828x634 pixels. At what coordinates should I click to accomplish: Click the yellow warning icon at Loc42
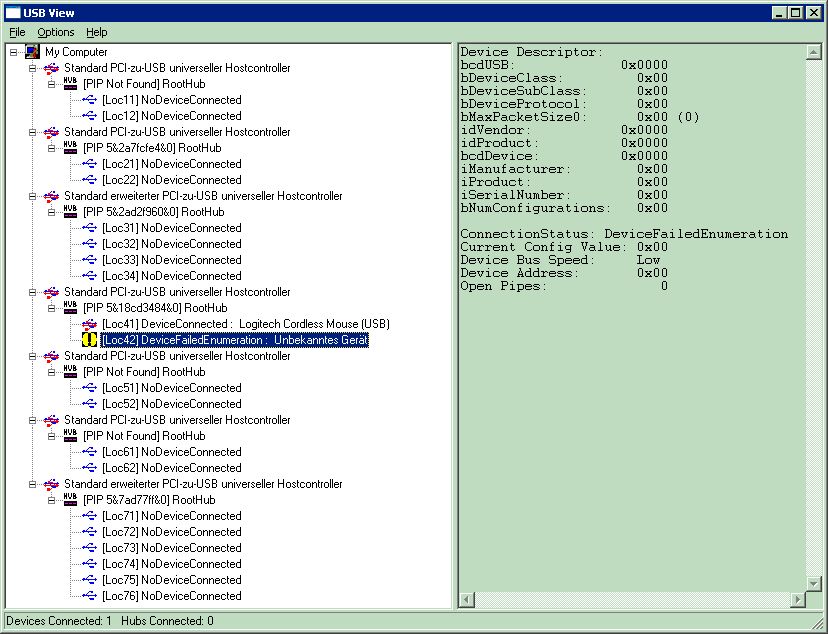(90, 340)
